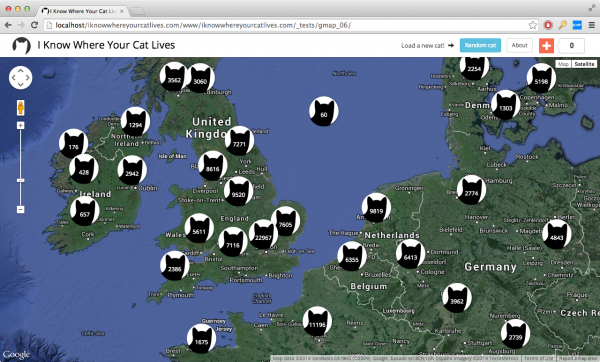Click the map pan navigation control
Image resolution: width=600 pixels, height=362 pixels.
[x=21, y=78]
